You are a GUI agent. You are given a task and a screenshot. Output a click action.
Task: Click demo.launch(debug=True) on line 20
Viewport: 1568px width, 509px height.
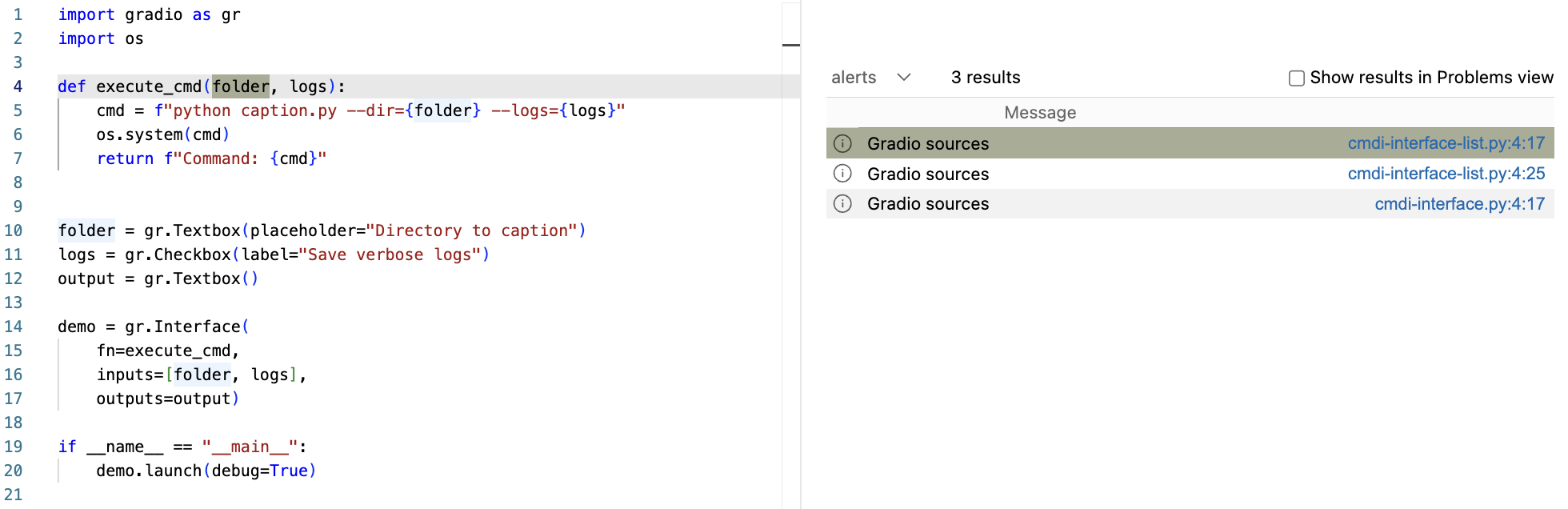click(206, 471)
